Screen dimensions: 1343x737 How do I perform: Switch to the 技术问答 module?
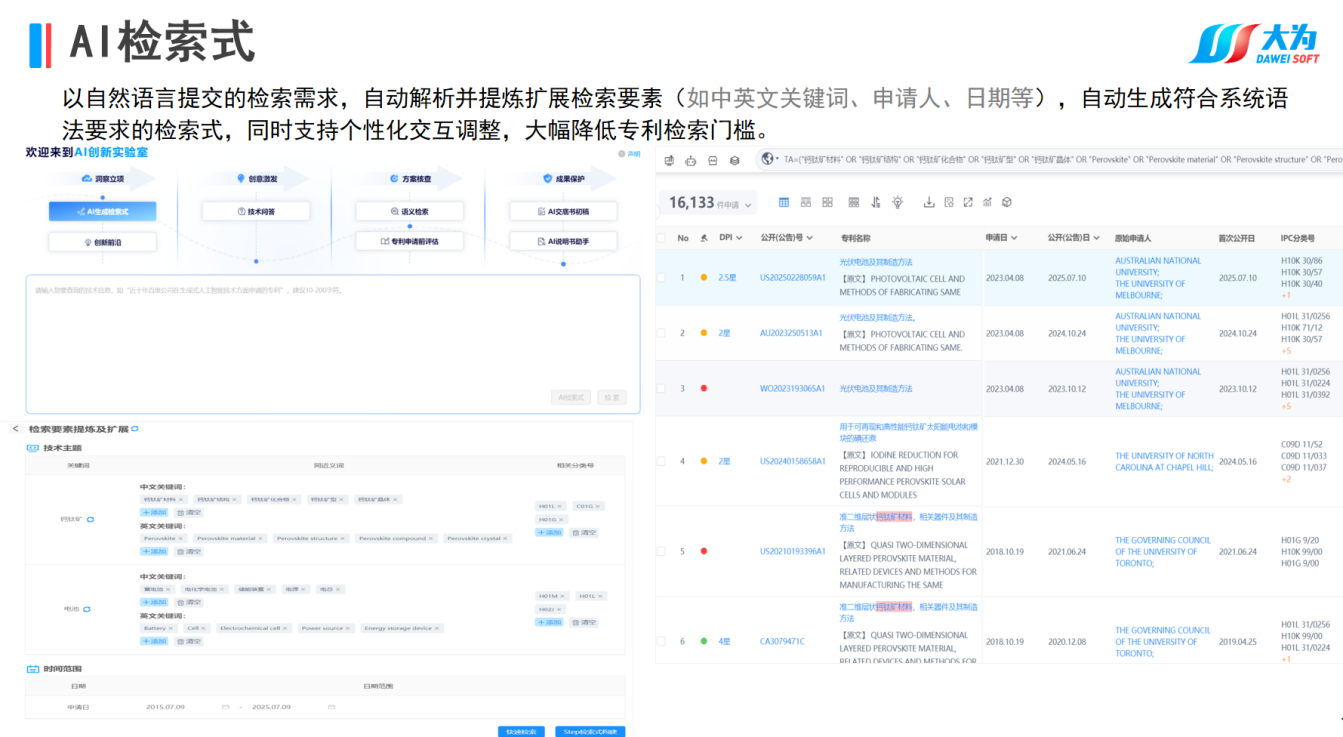255,211
